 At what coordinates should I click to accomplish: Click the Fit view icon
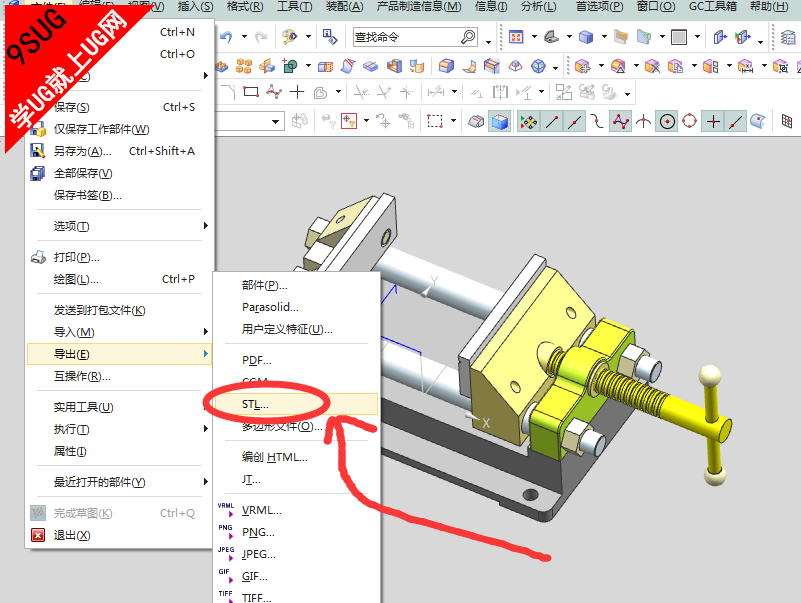pyautogui.click(x=516, y=37)
